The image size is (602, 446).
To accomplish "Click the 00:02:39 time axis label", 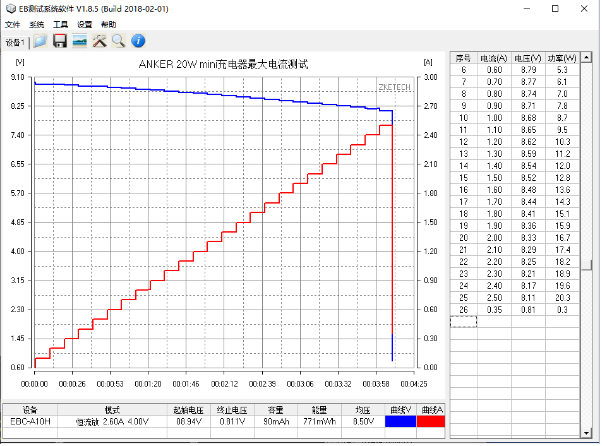I will pos(262,384).
